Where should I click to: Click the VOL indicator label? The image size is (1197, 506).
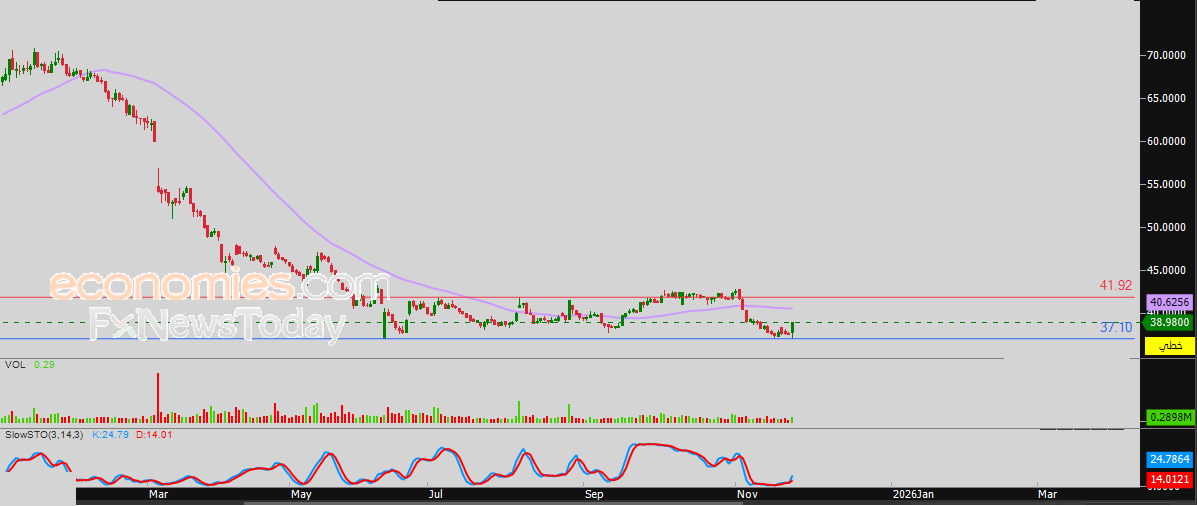pos(14,365)
